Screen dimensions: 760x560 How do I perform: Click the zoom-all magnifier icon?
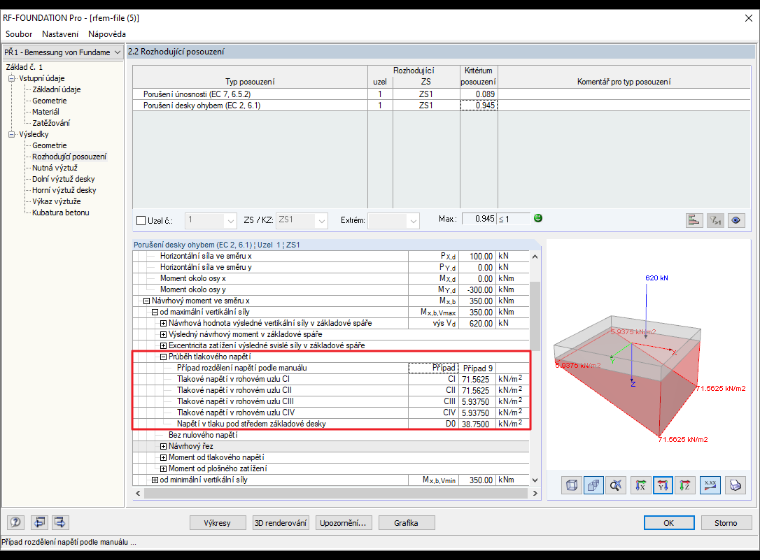point(616,485)
